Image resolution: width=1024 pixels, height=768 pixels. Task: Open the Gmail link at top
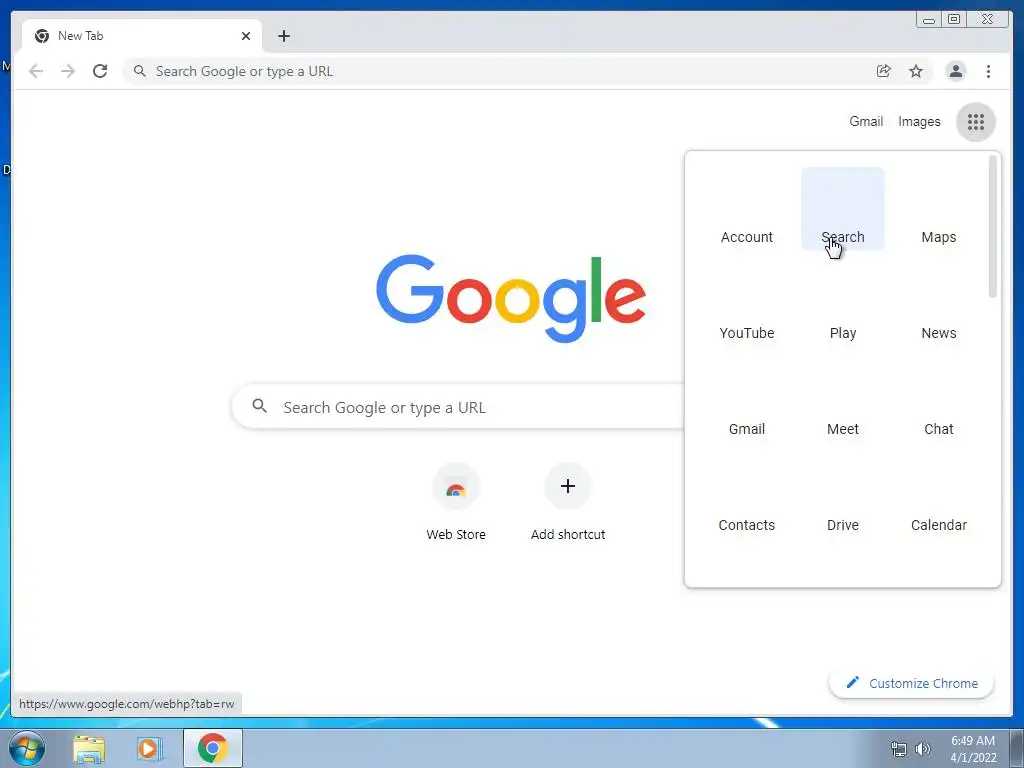[866, 121]
